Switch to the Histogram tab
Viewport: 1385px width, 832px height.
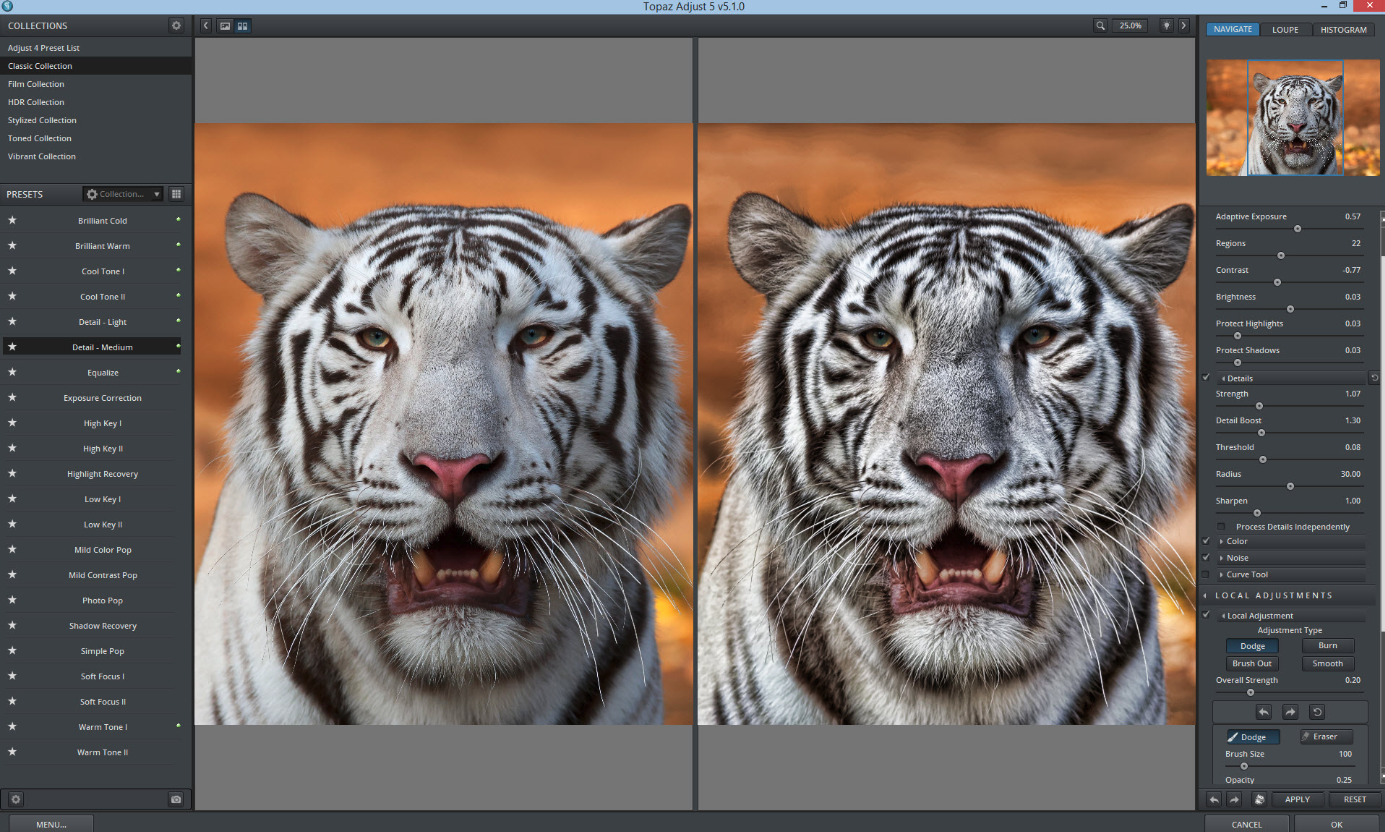point(1343,29)
